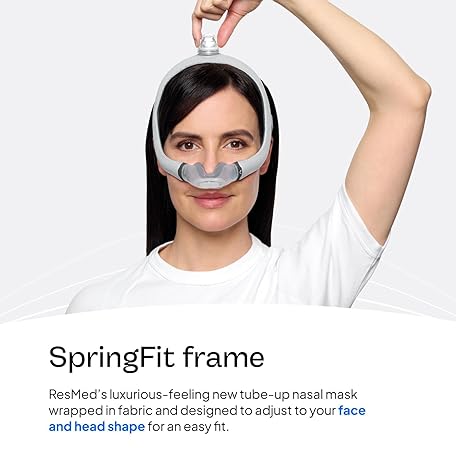The width and height of the screenshot is (456, 456).
Task: Click the dark clip right of cushion
Action: click(237, 170)
